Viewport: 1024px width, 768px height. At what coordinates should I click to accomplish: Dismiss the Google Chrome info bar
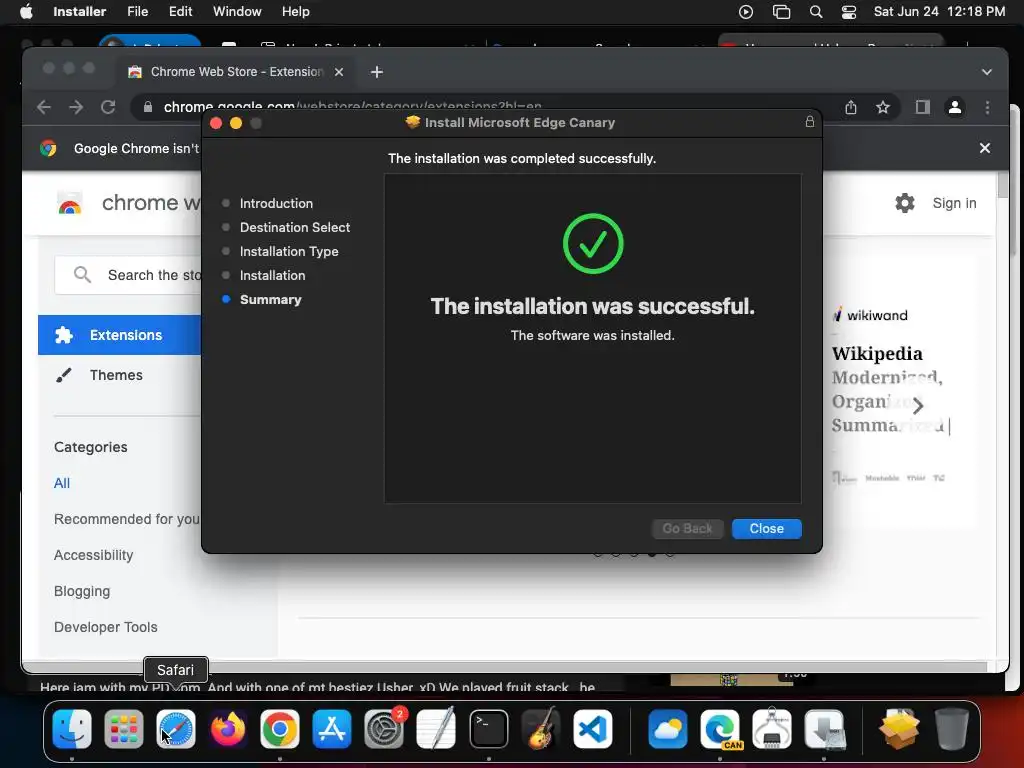tap(985, 148)
